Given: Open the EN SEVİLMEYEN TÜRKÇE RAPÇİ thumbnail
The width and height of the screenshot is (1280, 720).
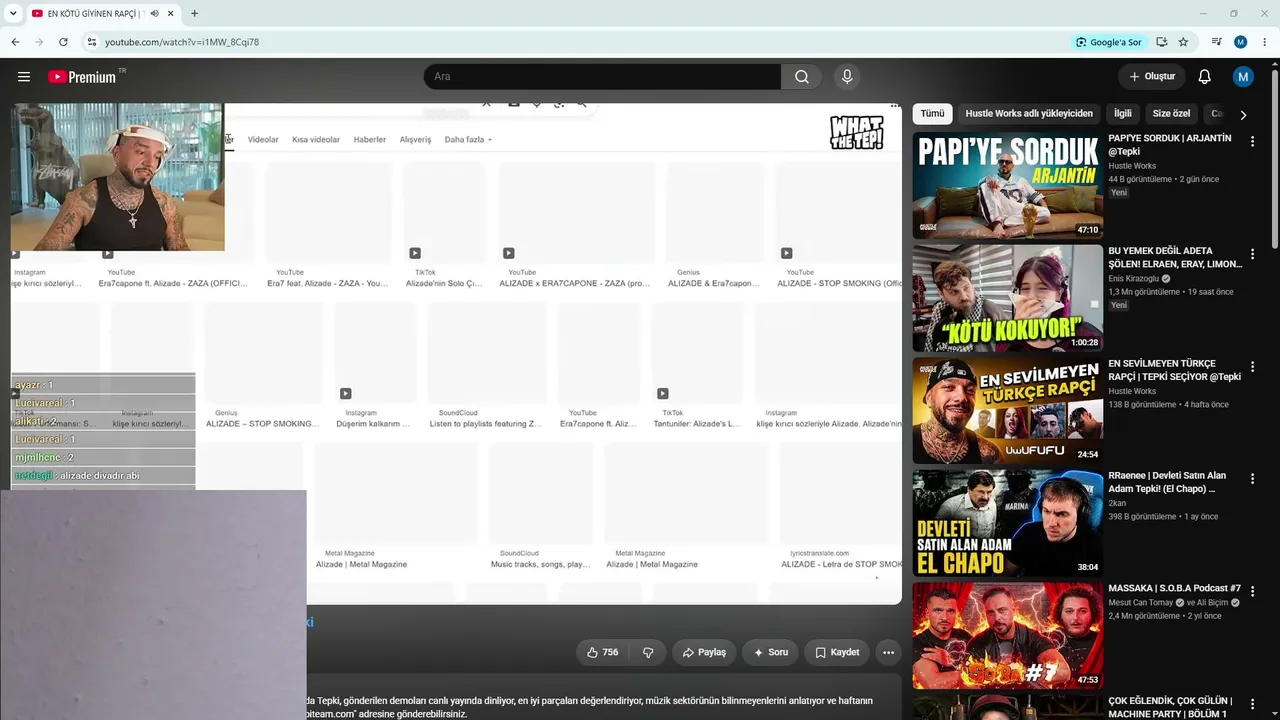Looking at the screenshot, I should pyautogui.click(x=1008, y=410).
